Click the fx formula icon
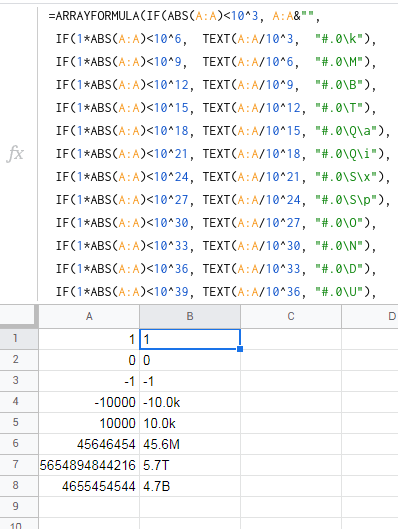This screenshot has height=529, width=398. click(x=15, y=154)
